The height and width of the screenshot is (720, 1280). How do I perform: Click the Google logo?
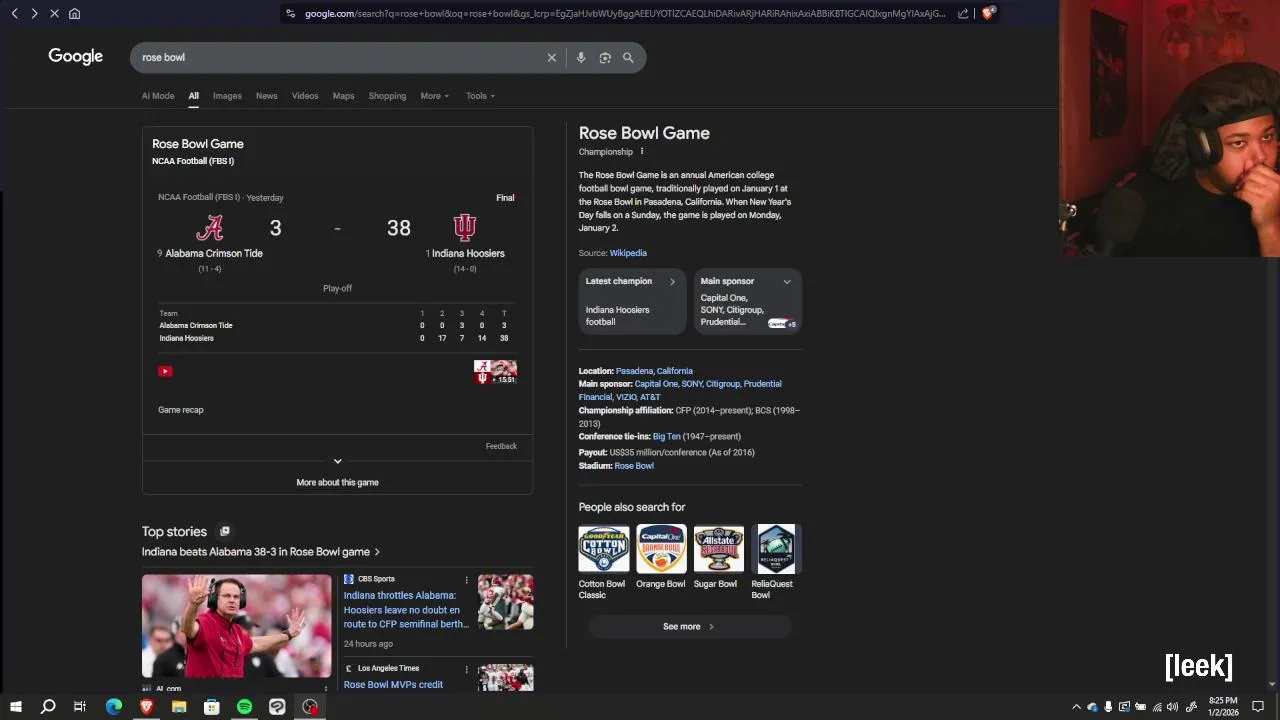click(x=76, y=57)
